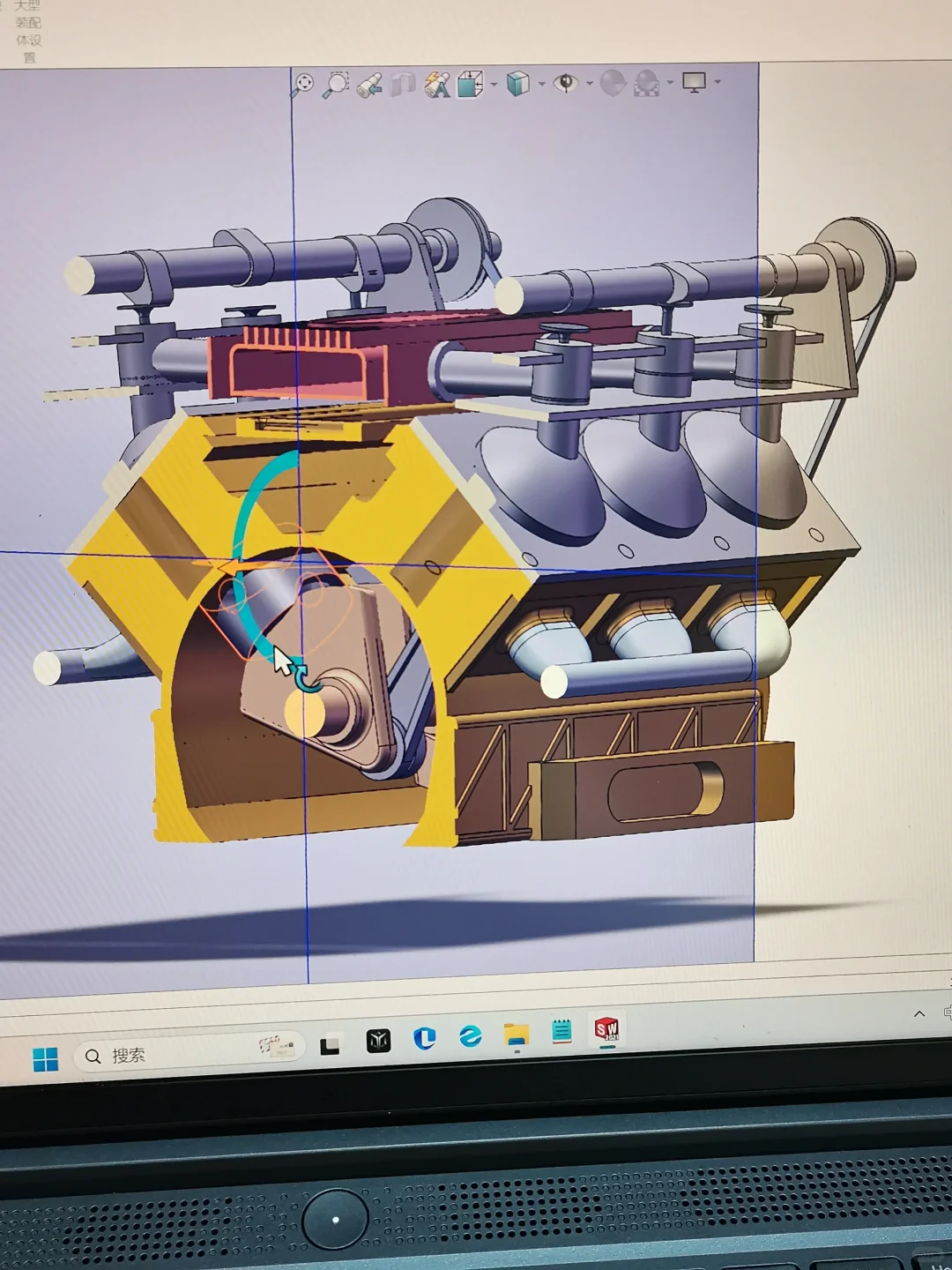Image resolution: width=952 pixels, height=1270 pixels.
Task: Open File Explorer from the taskbar
Action: pos(517,1034)
